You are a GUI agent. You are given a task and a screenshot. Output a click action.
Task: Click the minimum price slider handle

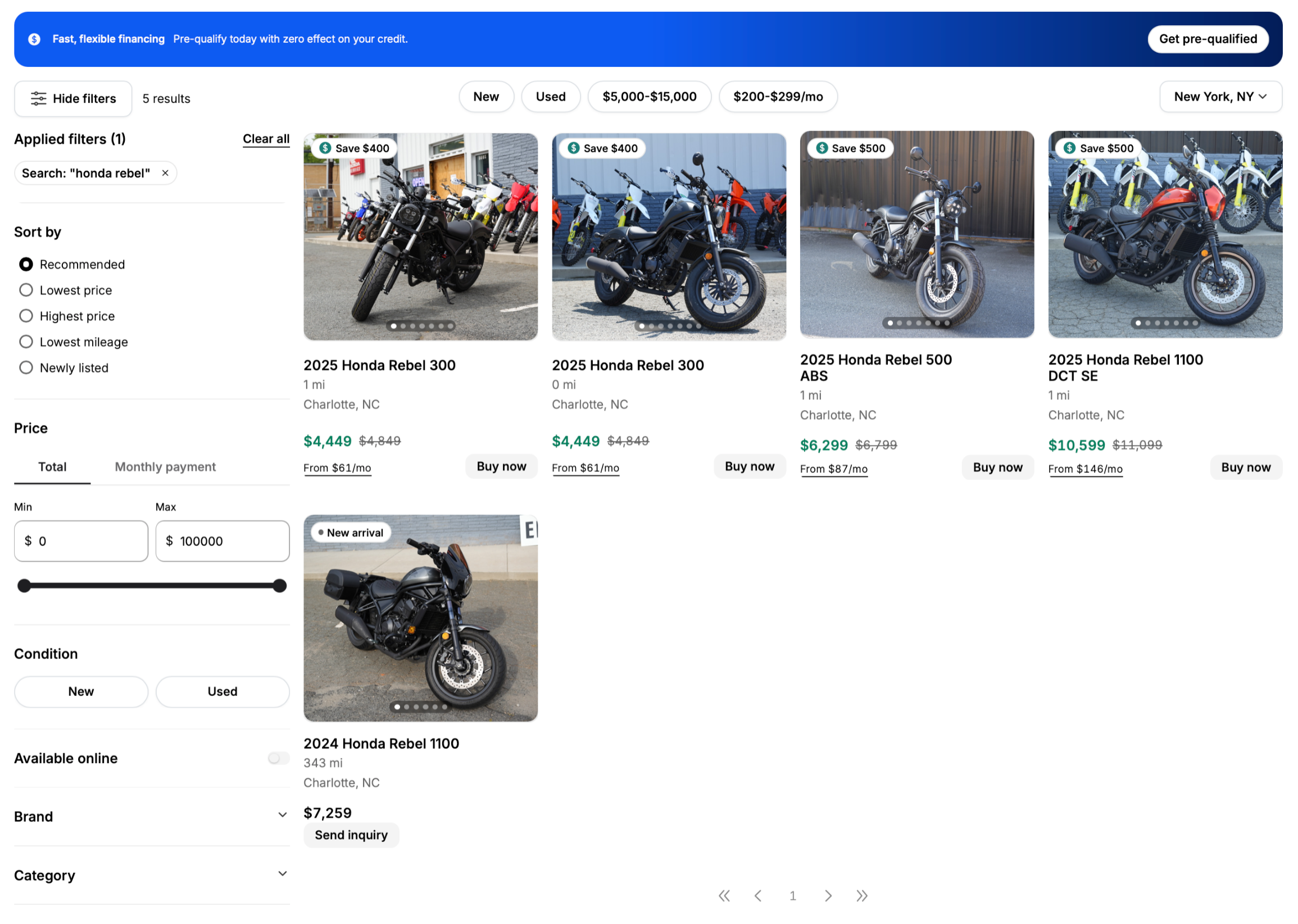pos(24,586)
